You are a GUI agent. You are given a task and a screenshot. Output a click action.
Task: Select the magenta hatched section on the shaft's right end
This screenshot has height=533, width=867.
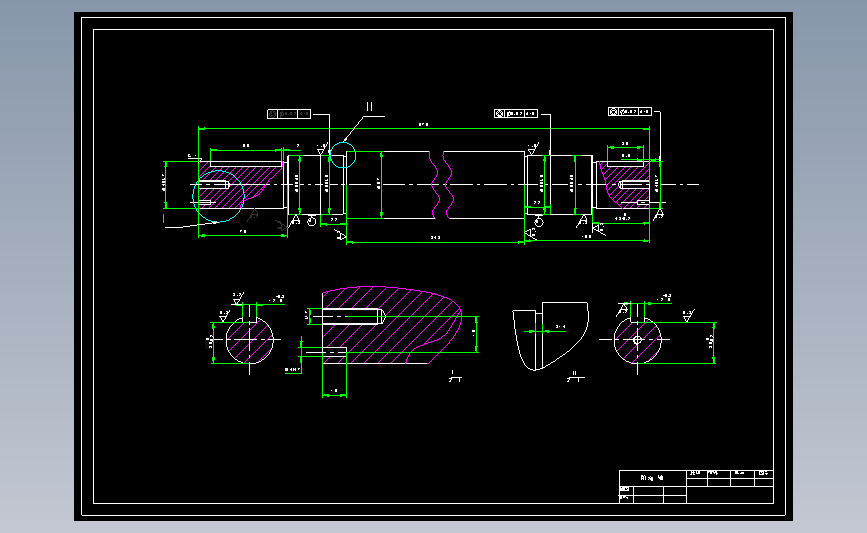[x=624, y=184]
